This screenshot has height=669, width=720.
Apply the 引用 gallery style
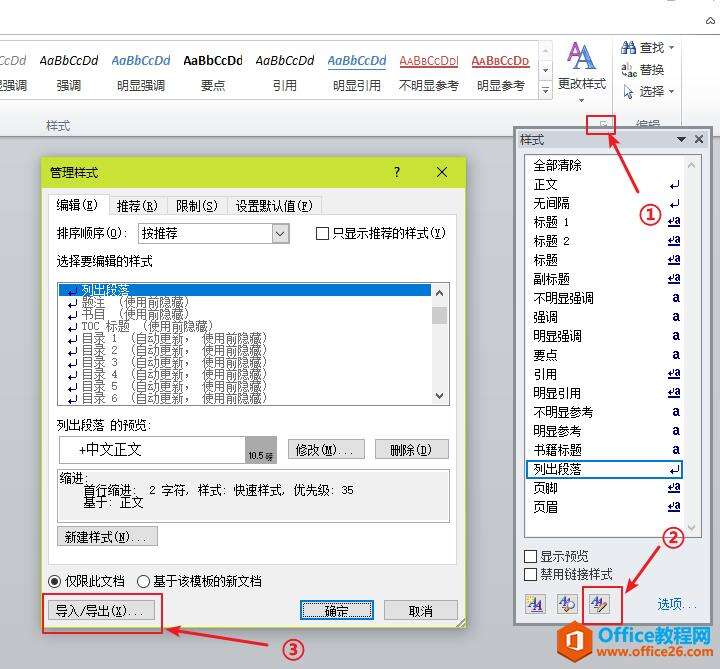(x=285, y=73)
